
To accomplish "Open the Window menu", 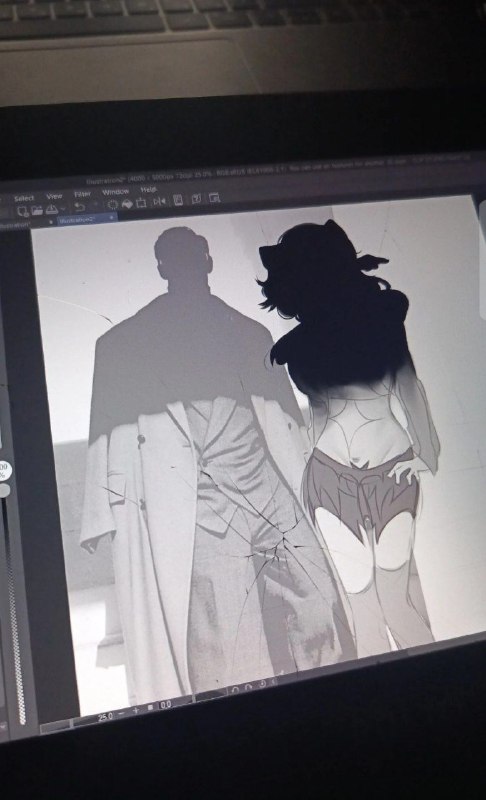I will click(115, 192).
